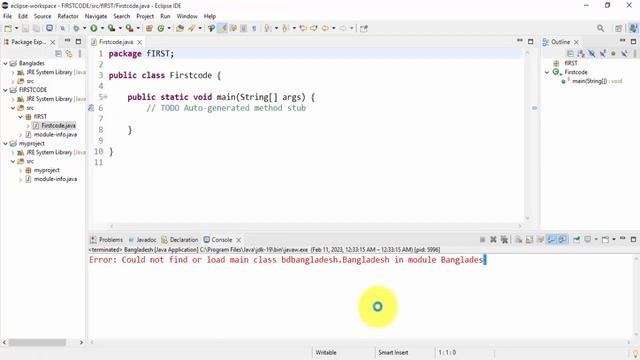Click Open Console icon
This screenshot has height=360, width=640.
pyautogui.click(x=605, y=240)
